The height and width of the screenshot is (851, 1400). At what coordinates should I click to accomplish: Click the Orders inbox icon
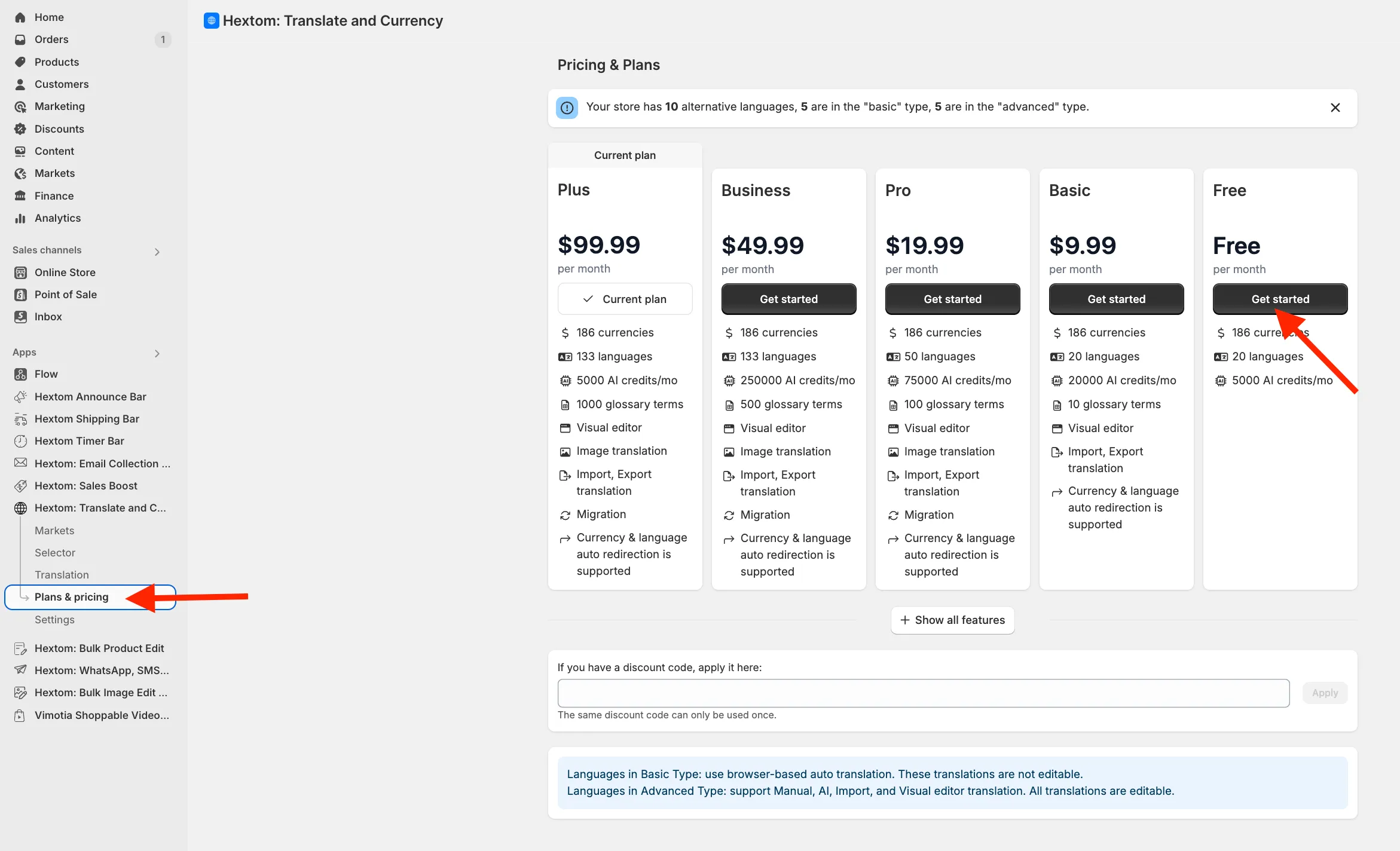coord(20,39)
